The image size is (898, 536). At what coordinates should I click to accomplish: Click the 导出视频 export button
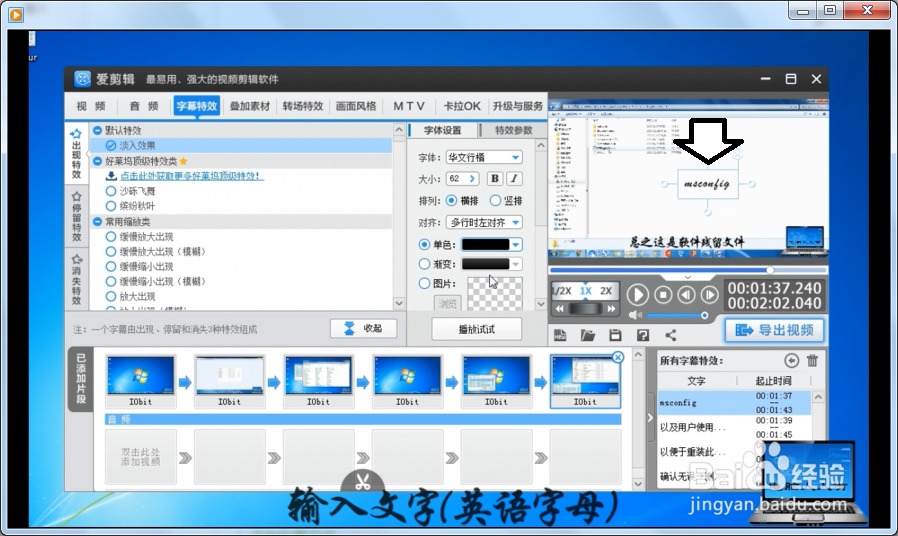pyautogui.click(x=774, y=330)
